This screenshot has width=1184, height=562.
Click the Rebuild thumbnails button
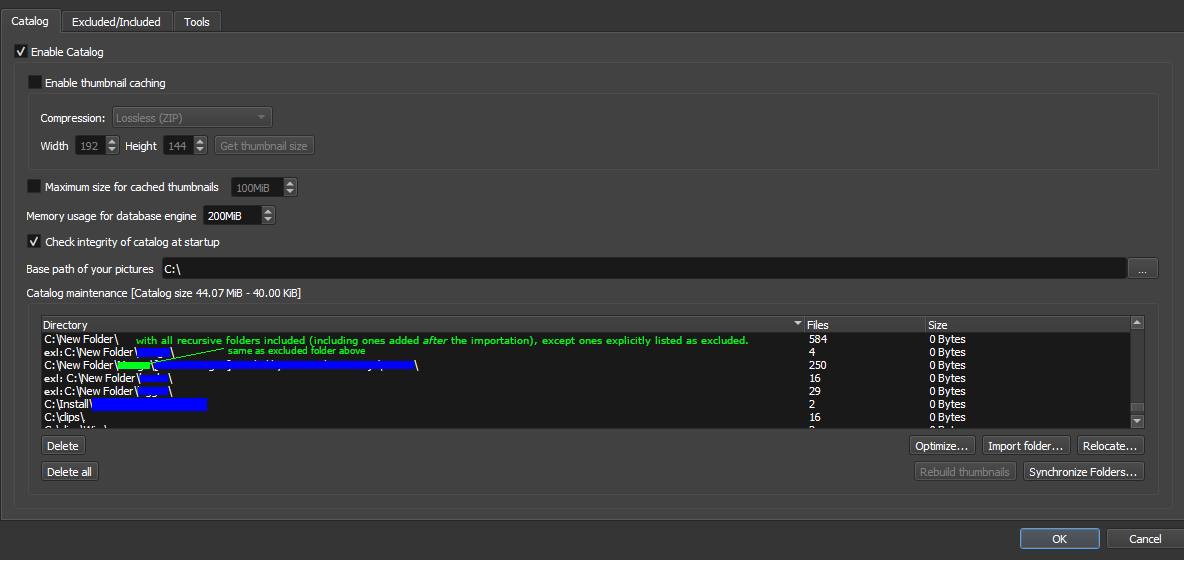point(965,471)
